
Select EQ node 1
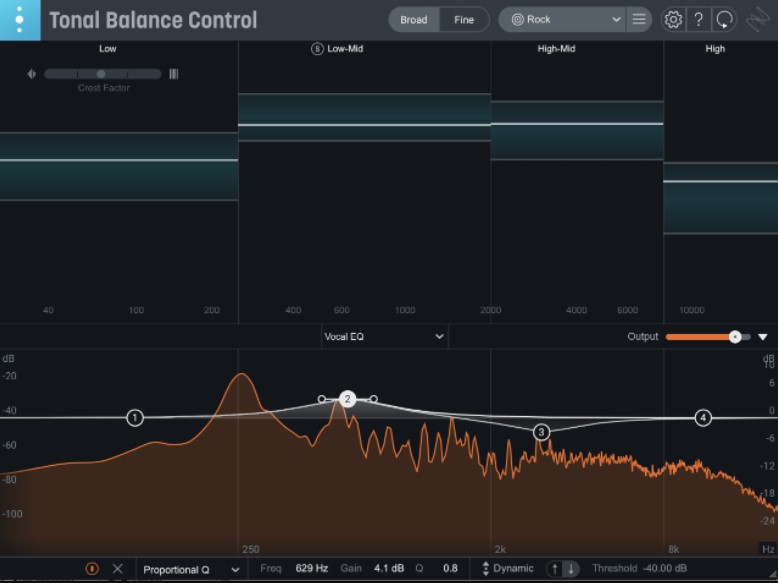click(135, 418)
